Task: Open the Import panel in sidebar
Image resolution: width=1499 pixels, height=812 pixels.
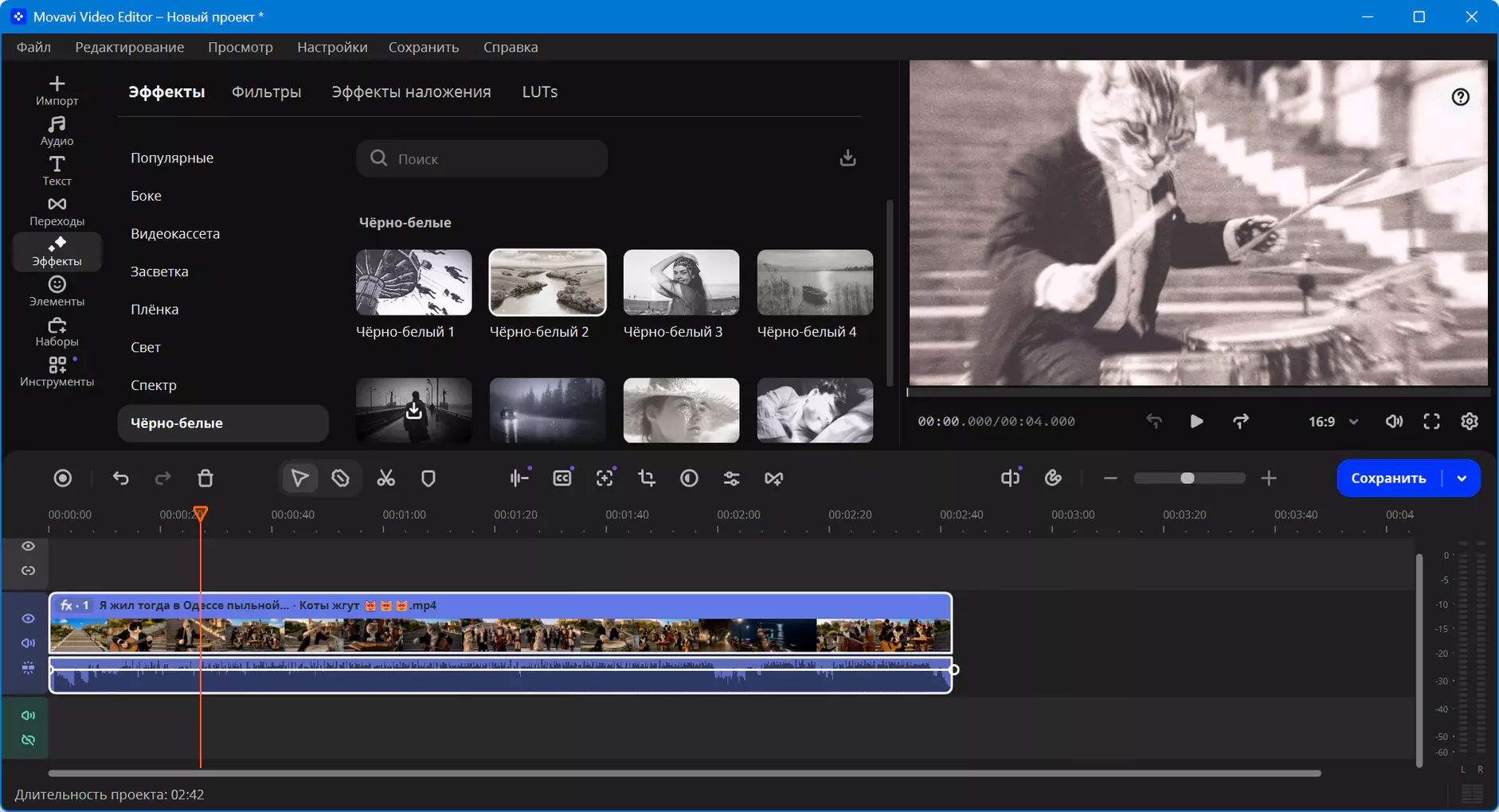Action: [x=57, y=91]
